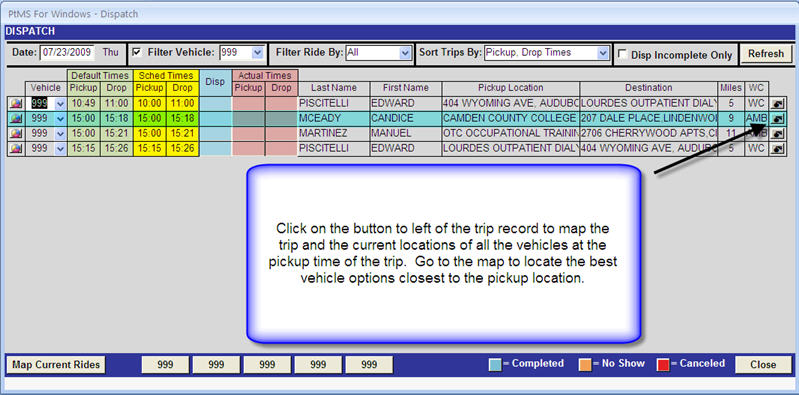Click the Miles column header
799x395 pixels.
coord(731,88)
